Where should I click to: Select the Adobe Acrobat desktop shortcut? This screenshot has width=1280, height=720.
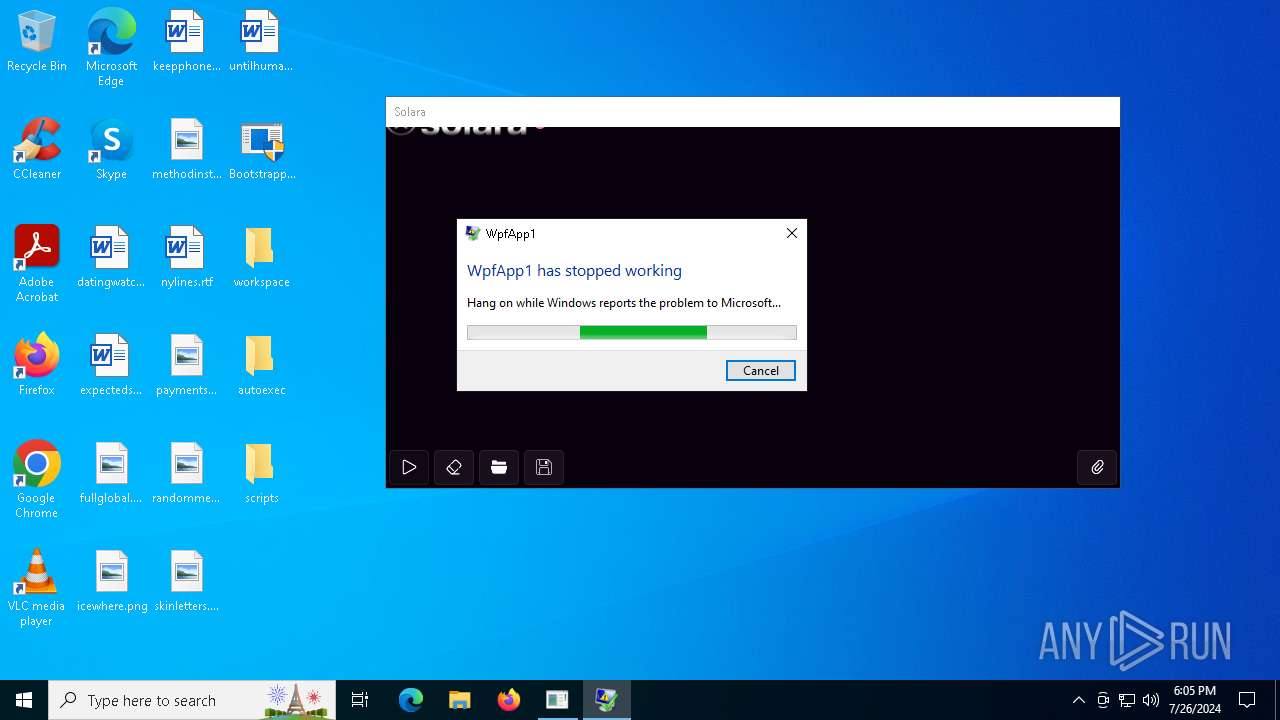click(x=37, y=264)
